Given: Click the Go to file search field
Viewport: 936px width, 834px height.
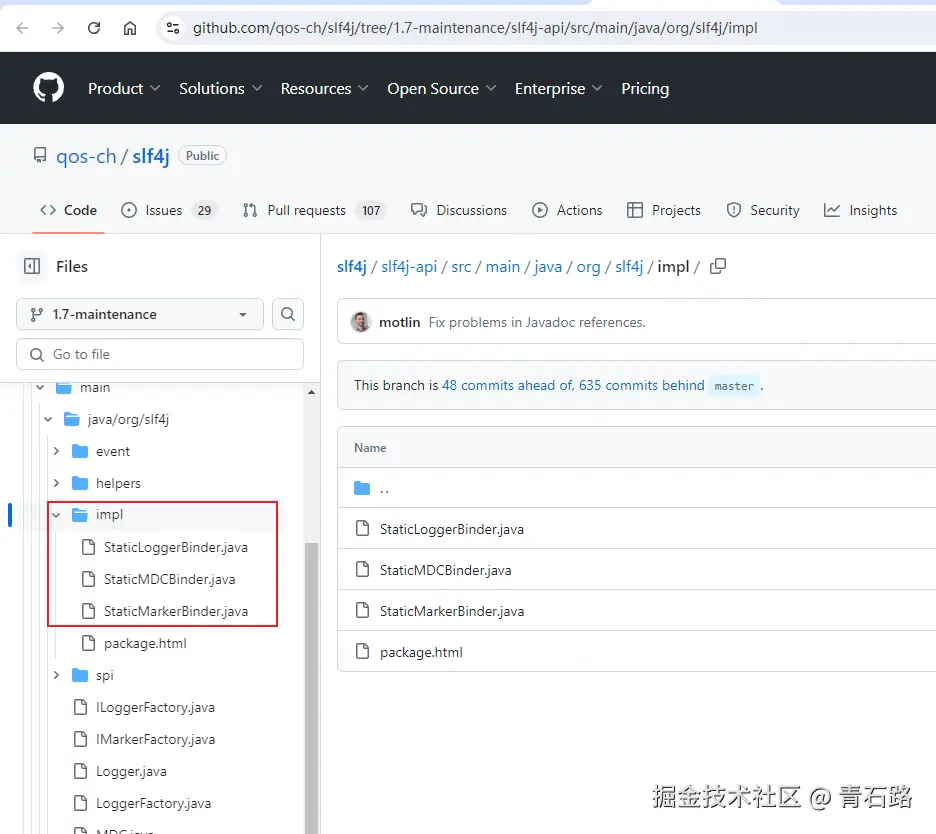Looking at the screenshot, I should [160, 354].
